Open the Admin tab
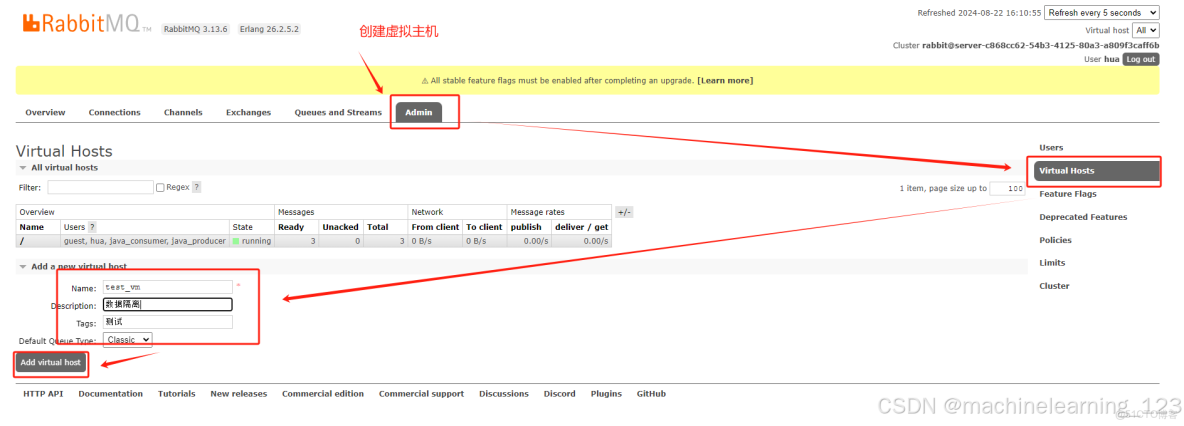The height and width of the screenshot is (426, 1184). [x=419, y=113]
